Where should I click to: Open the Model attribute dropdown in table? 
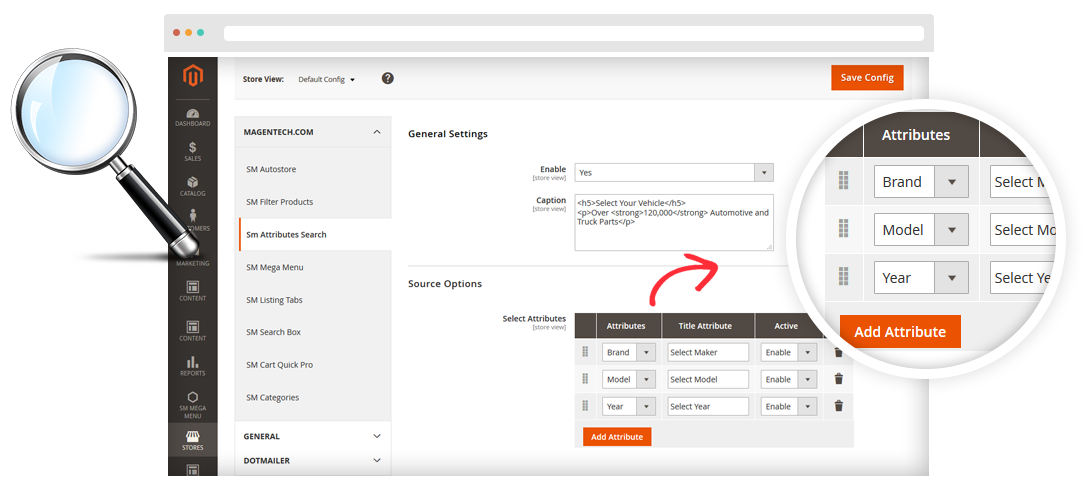[x=629, y=379]
